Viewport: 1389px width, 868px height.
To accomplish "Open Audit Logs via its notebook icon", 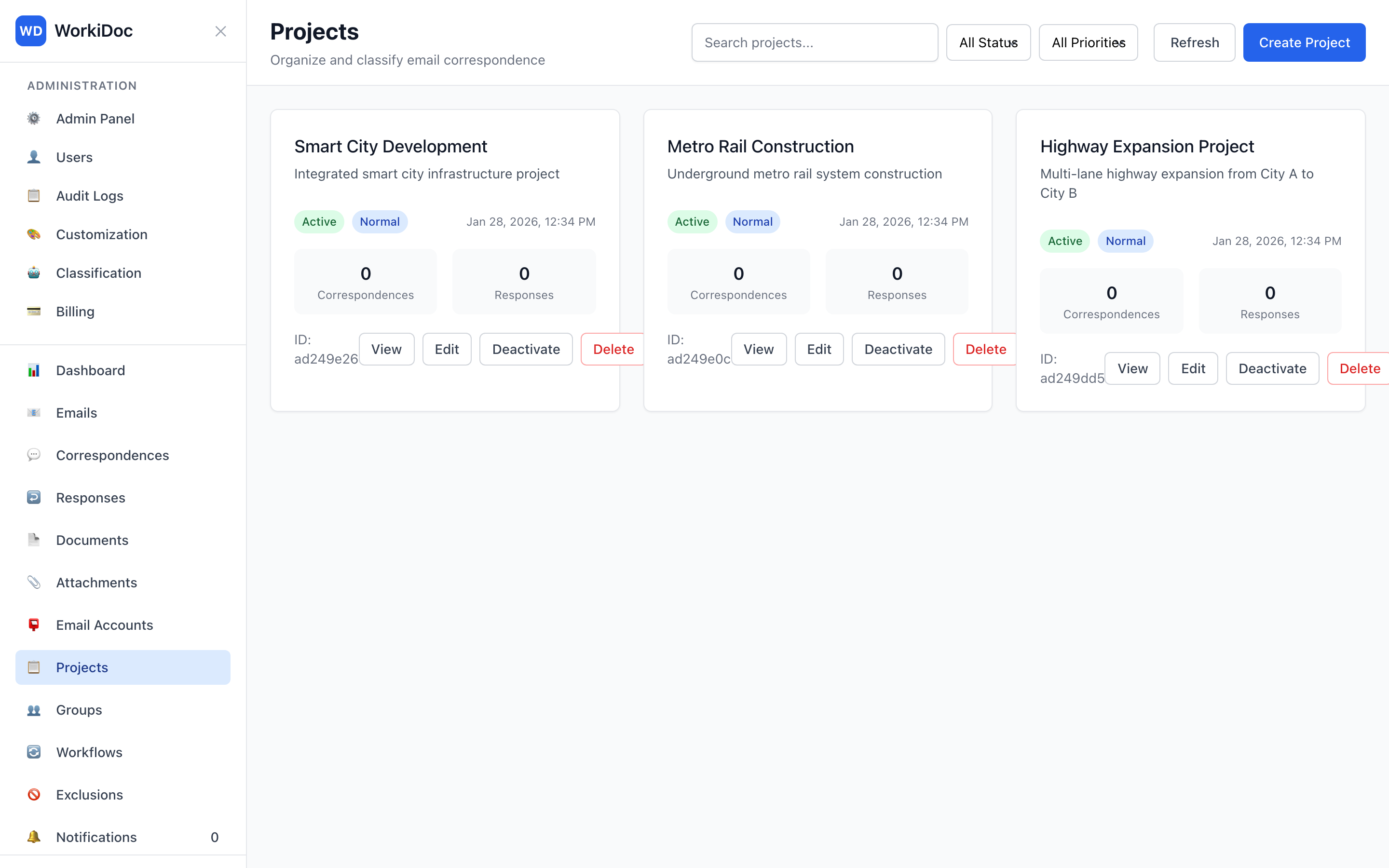I will coord(33,196).
